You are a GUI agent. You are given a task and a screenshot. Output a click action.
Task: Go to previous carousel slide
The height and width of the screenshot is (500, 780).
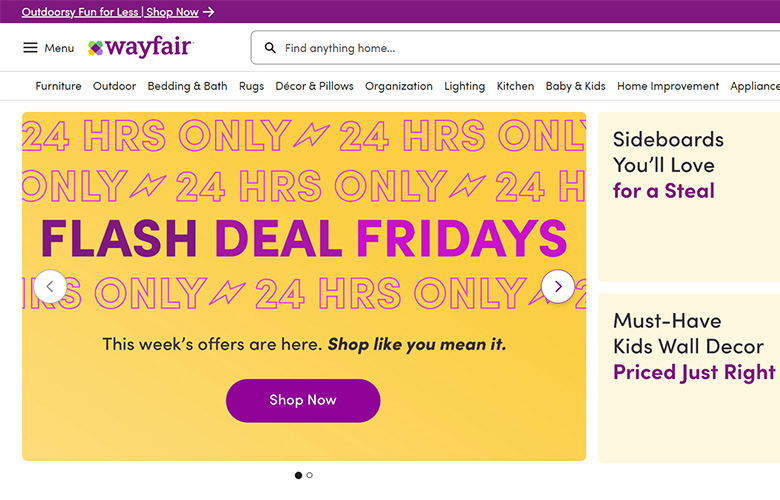tap(50, 287)
